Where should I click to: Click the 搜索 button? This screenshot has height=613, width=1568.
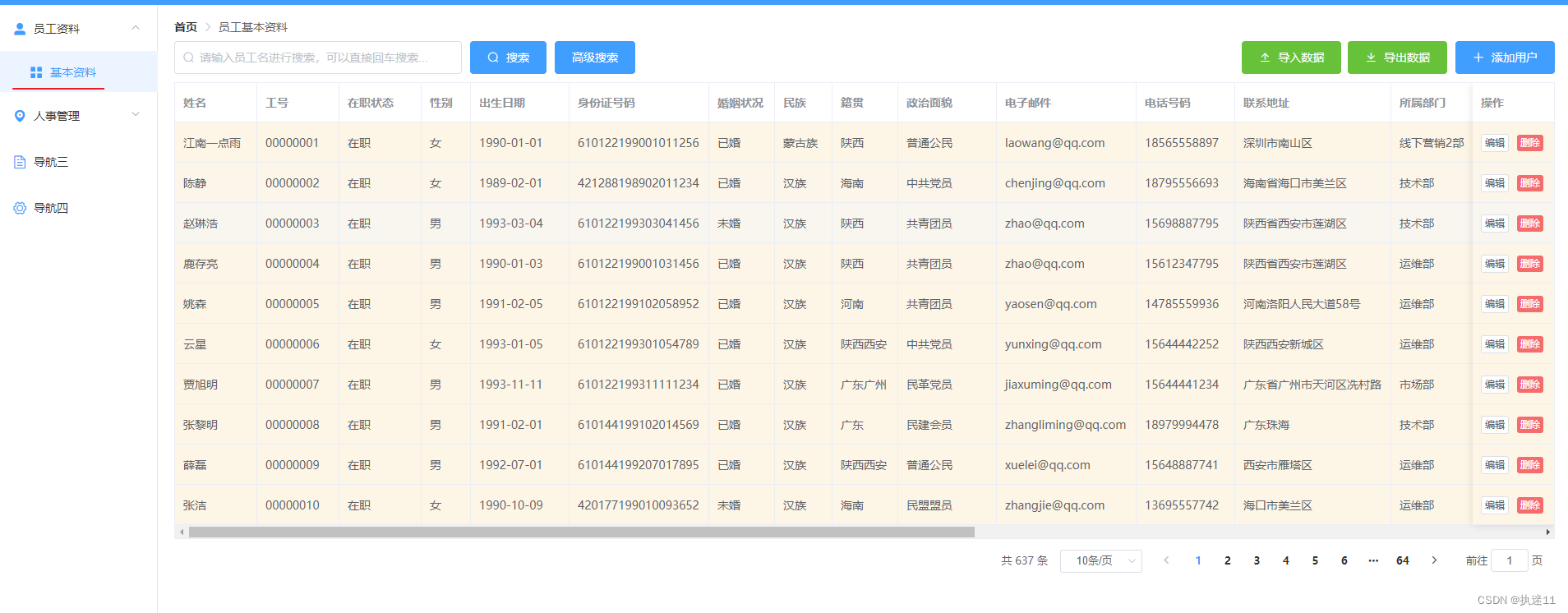(508, 58)
